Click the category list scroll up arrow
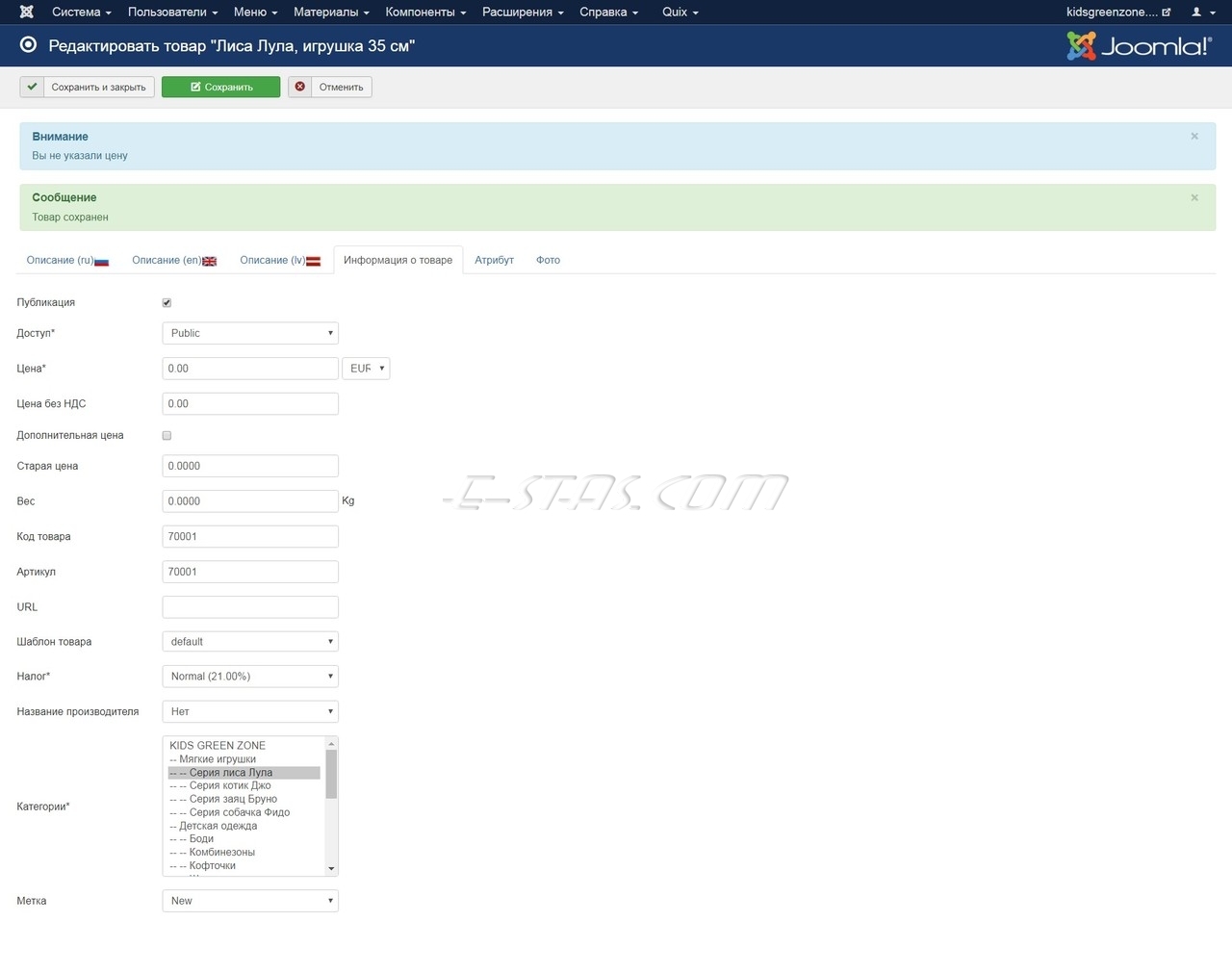The image size is (1232, 973). point(331,744)
